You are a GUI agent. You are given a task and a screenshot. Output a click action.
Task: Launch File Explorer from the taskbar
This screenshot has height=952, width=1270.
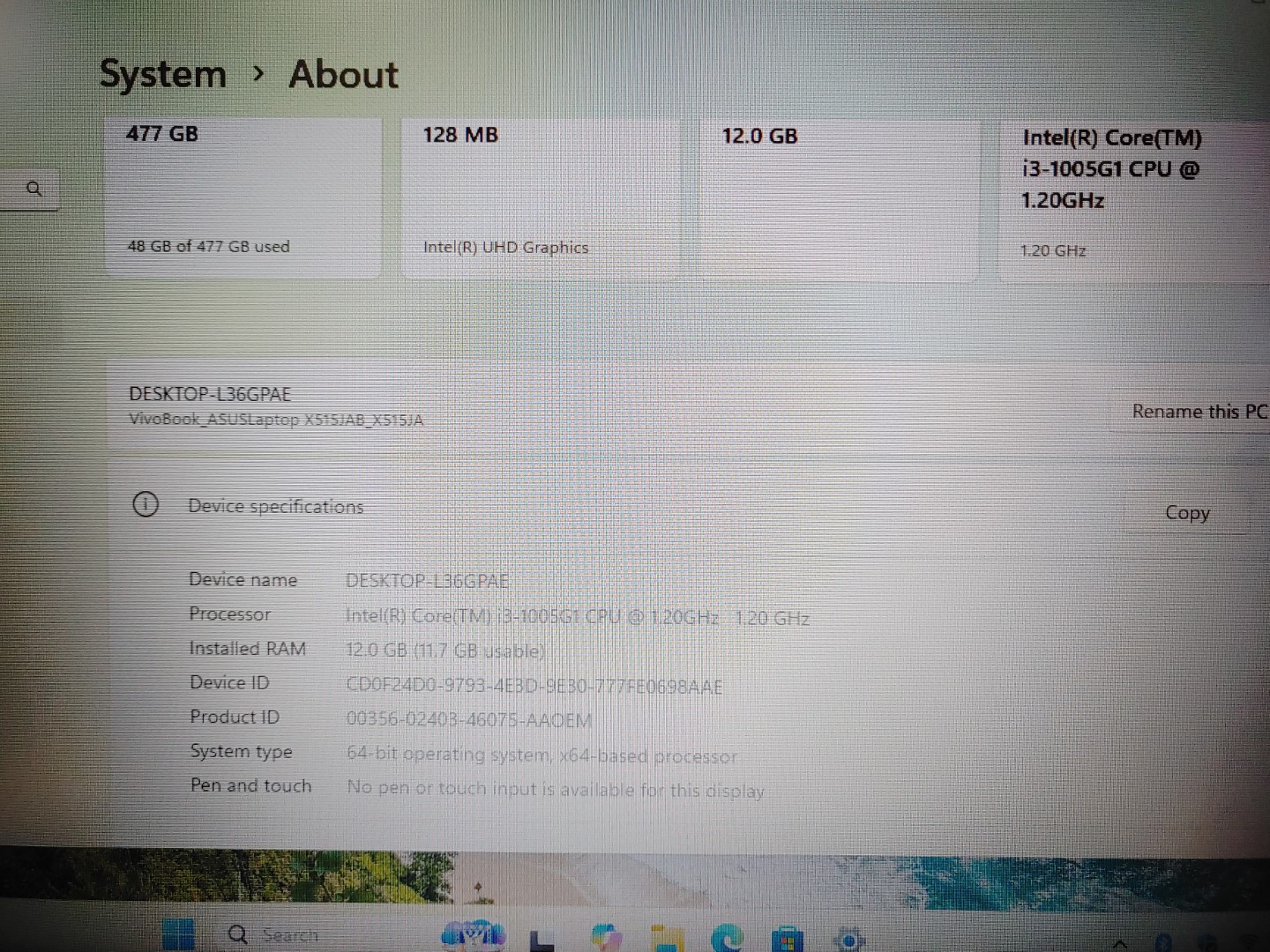(x=669, y=936)
